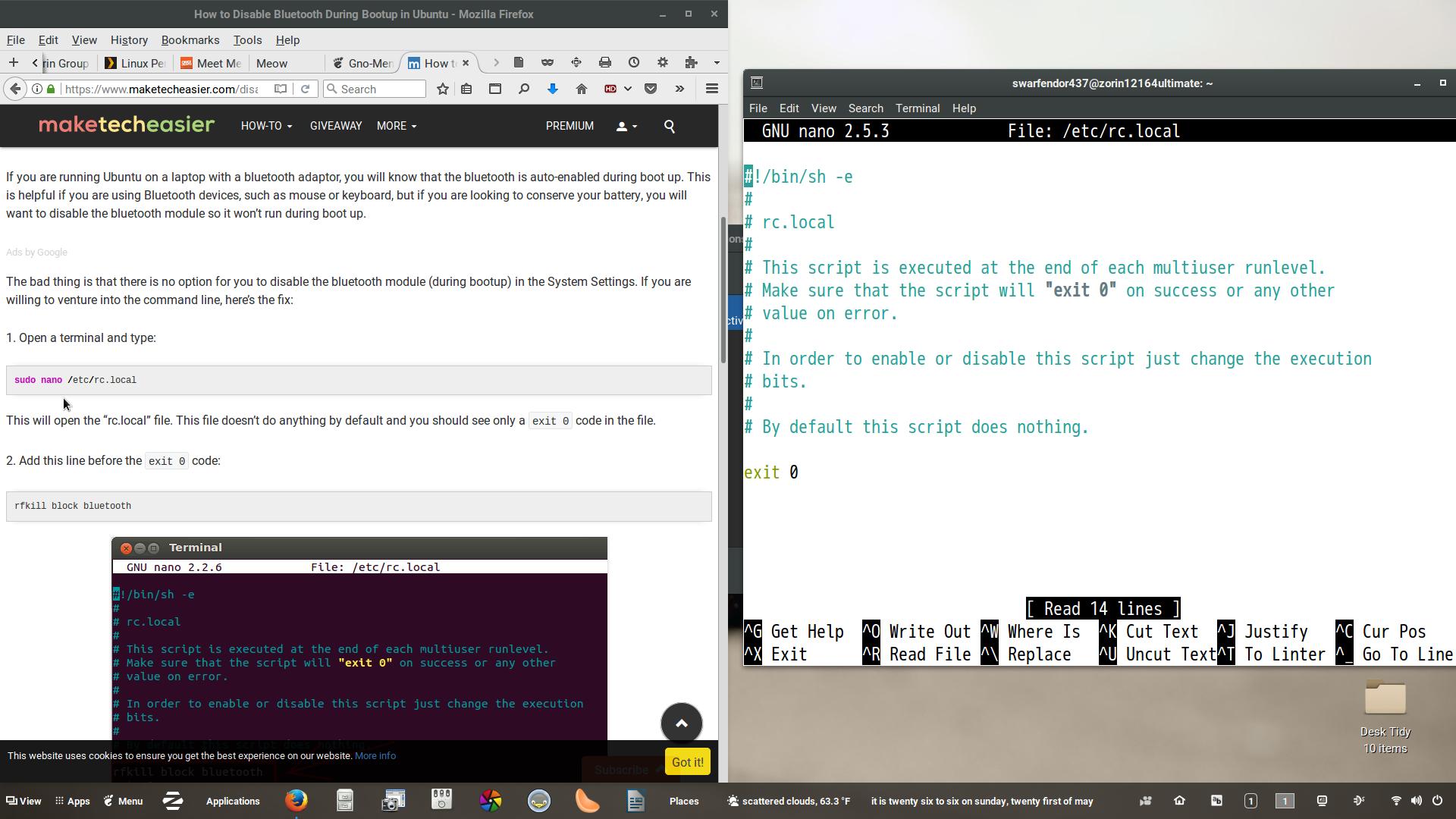Expand the MORE dropdown on site header
The height and width of the screenshot is (819, 1456).
pyautogui.click(x=396, y=126)
